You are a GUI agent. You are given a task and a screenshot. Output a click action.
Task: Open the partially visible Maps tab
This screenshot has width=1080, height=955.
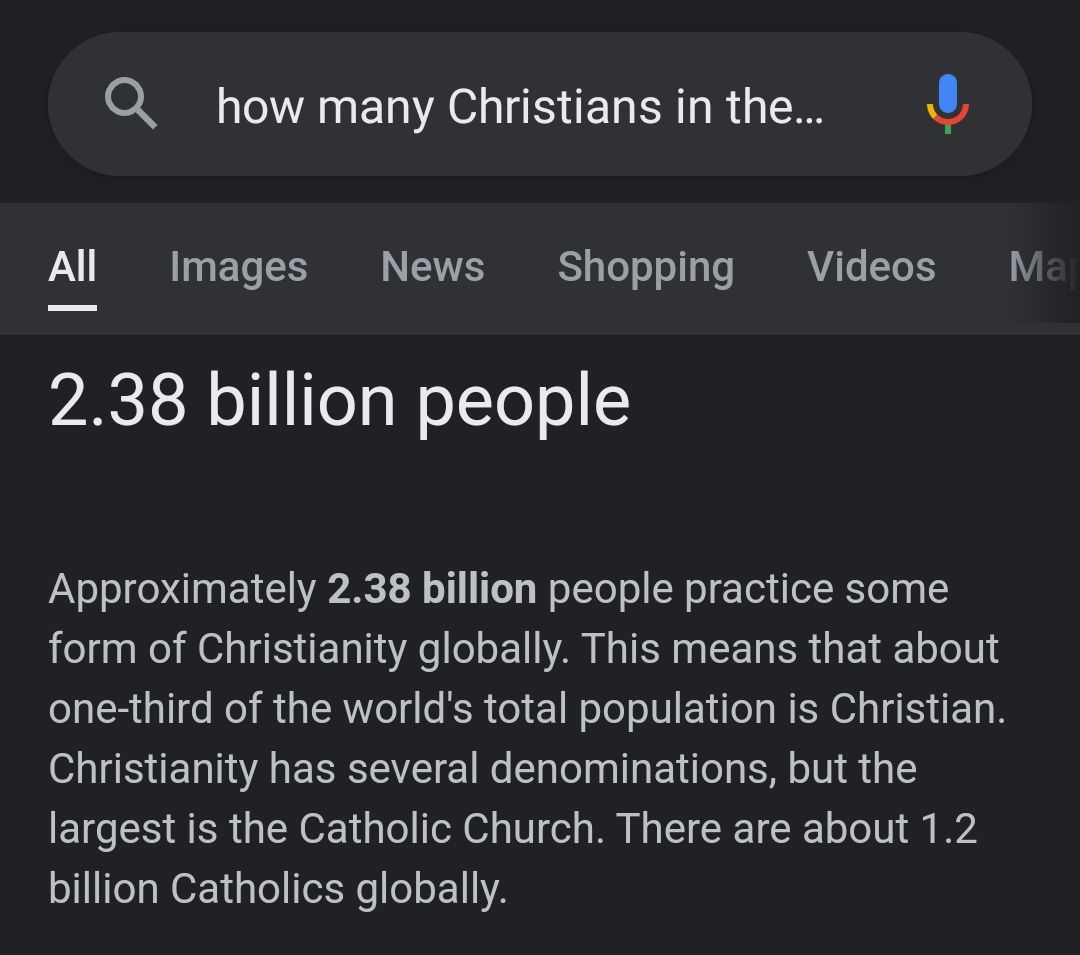point(1040,267)
